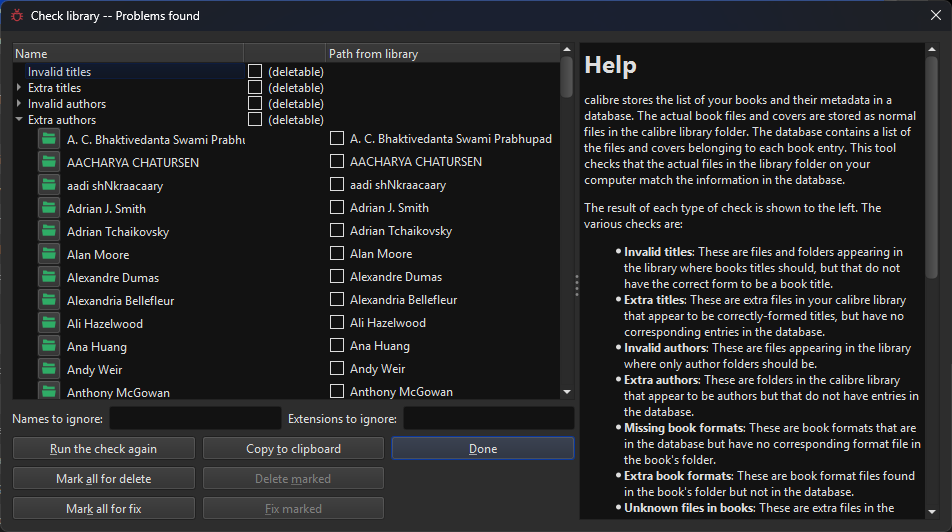Click the folder icon for AACHARYA CHATURSEN
Image resolution: width=952 pixels, height=532 pixels.
[x=49, y=162]
